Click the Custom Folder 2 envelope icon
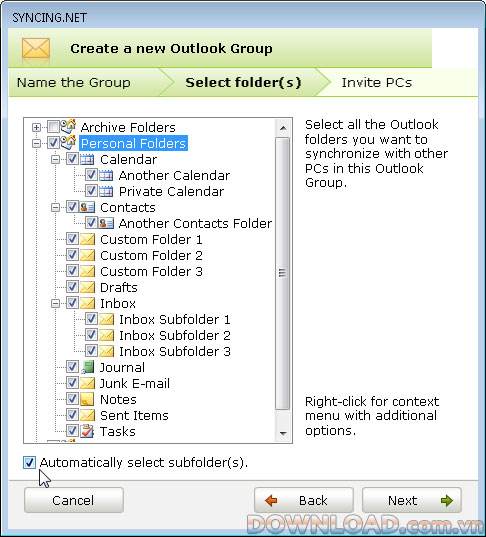The width and height of the screenshot is (486, 537). coord(87,255)
